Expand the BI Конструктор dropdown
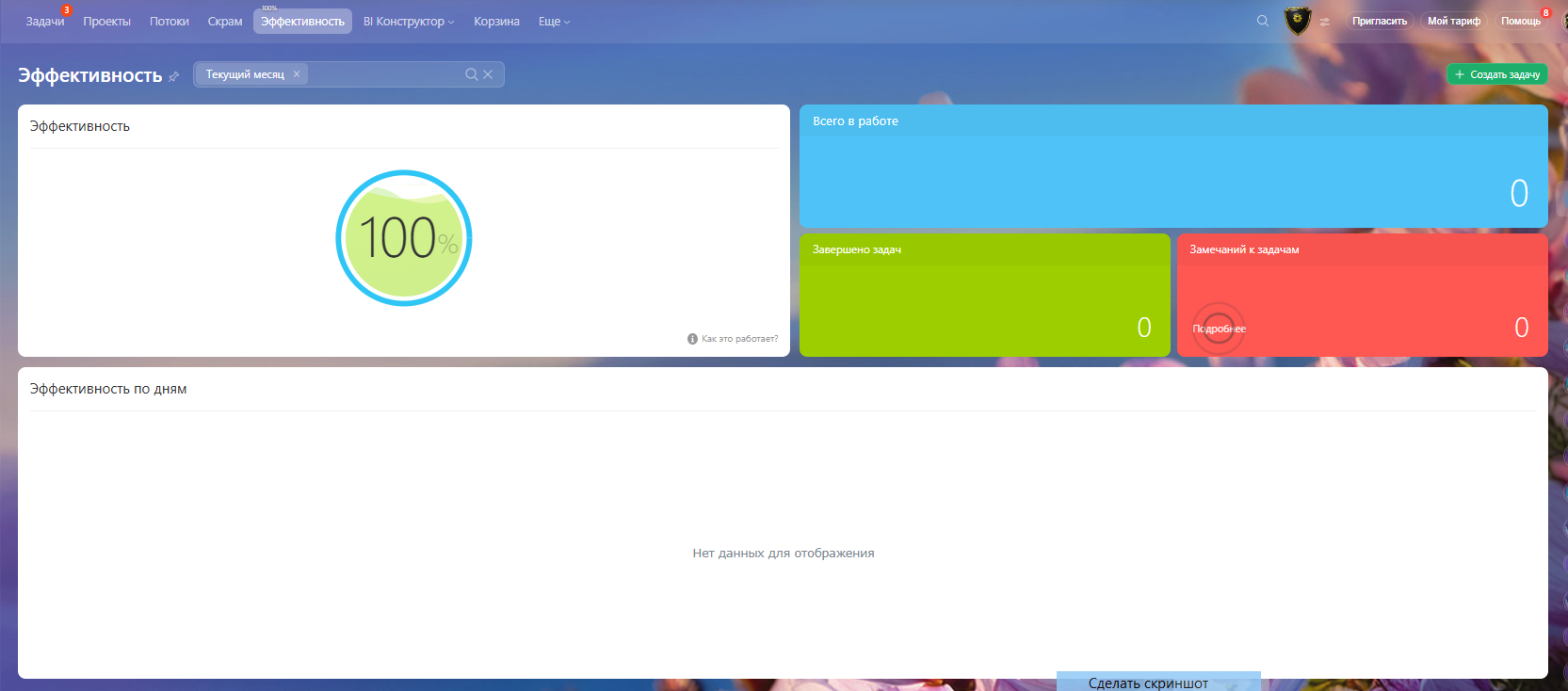Viewport: 1568px width, 691px height. pos(409,22)
